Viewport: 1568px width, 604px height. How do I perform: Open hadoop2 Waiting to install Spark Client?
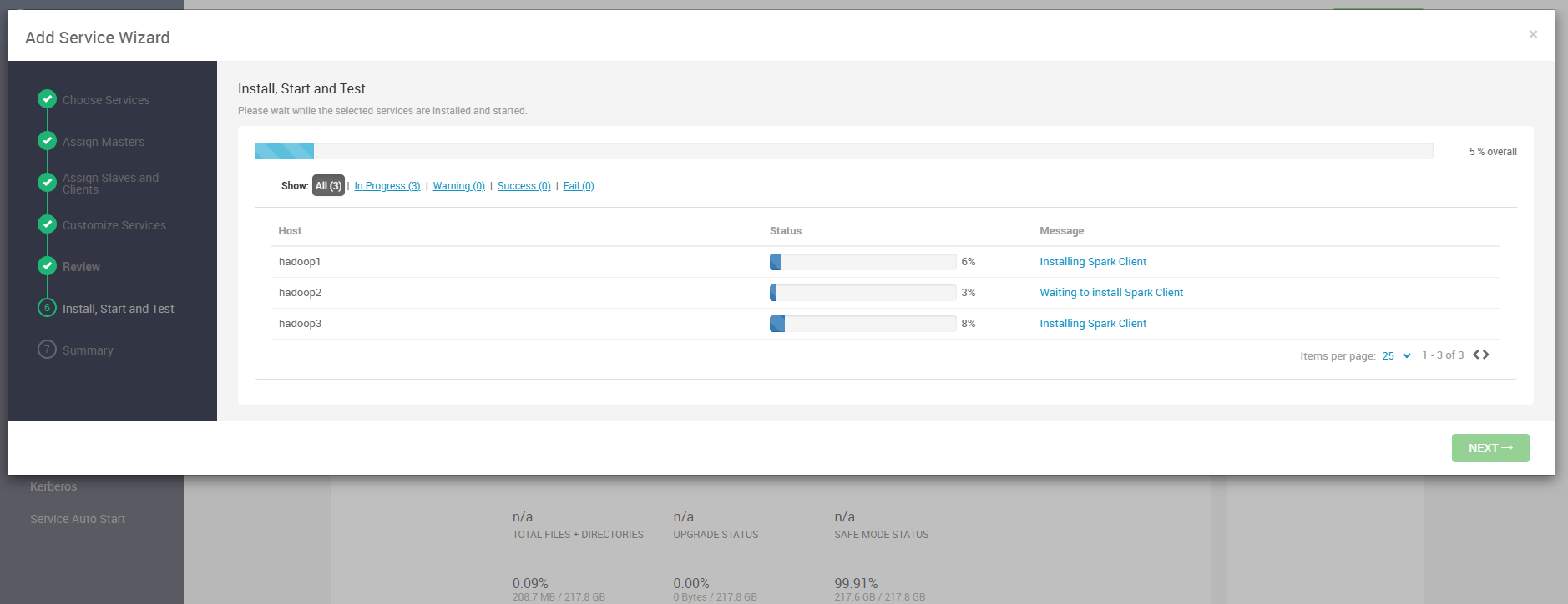1110,293
